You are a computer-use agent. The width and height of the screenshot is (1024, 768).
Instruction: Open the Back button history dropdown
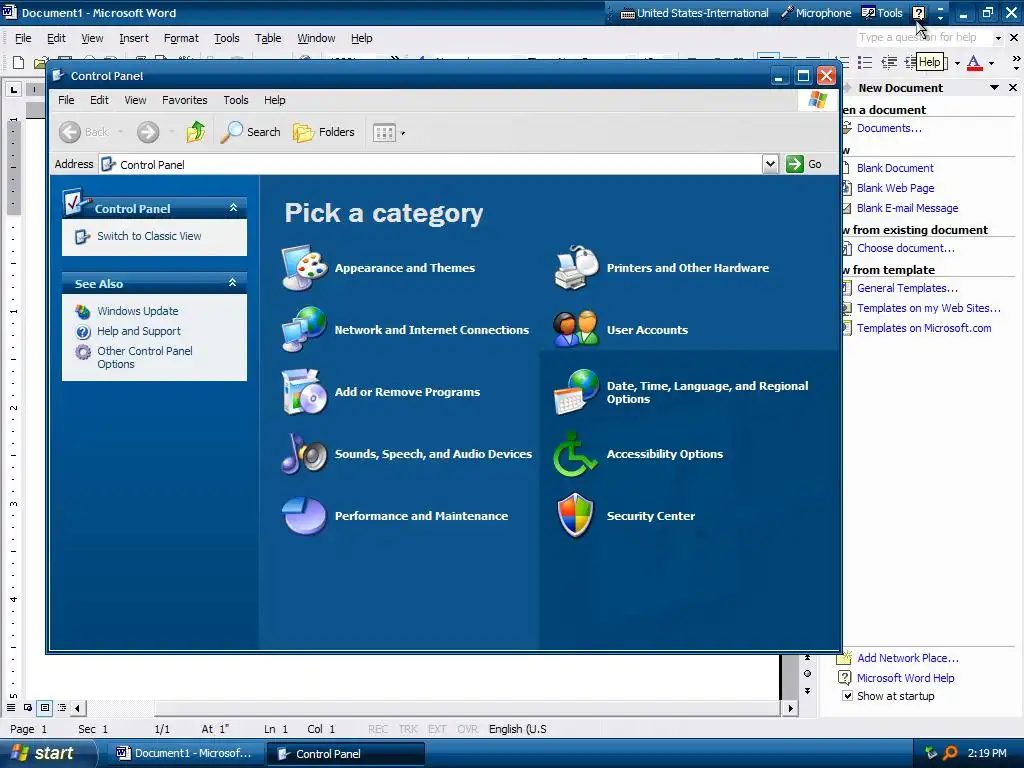(x=120, y=132)
